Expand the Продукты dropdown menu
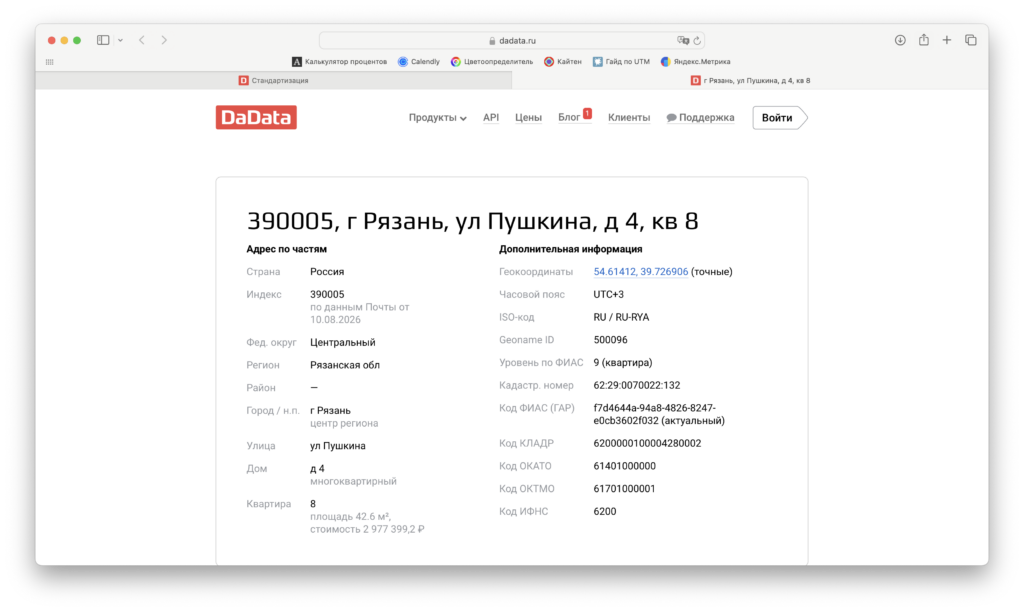Image resolution: width=1024 pixels, height=612 pixels. (x=438, y=118)
